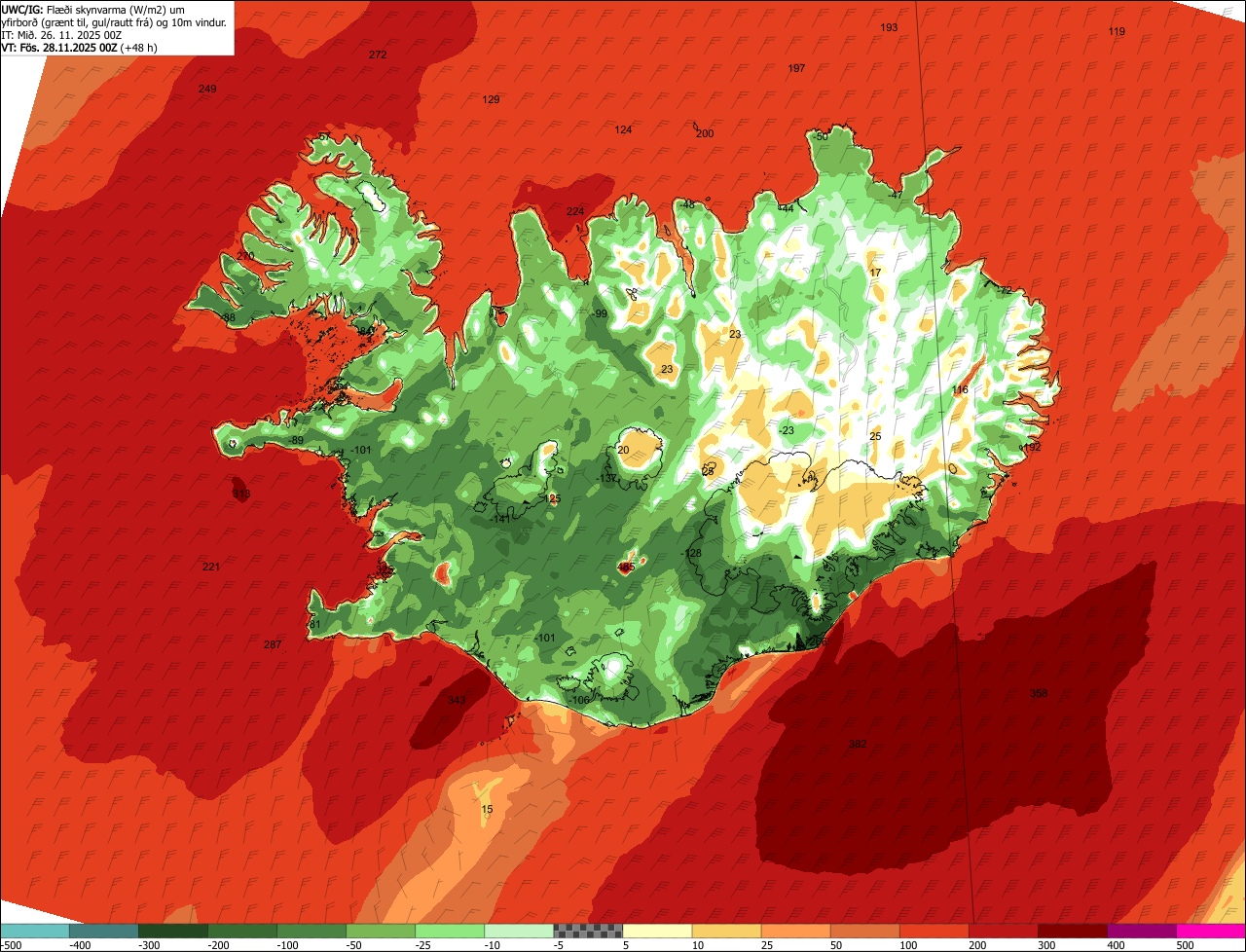Click the map value 287
Screen dimensions: 1246x952
[x=273, y=644]
